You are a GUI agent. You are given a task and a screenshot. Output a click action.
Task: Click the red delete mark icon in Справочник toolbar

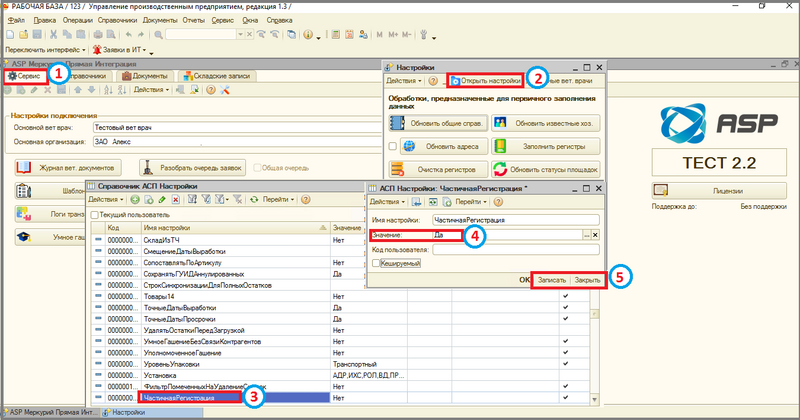tap(176, 200)
